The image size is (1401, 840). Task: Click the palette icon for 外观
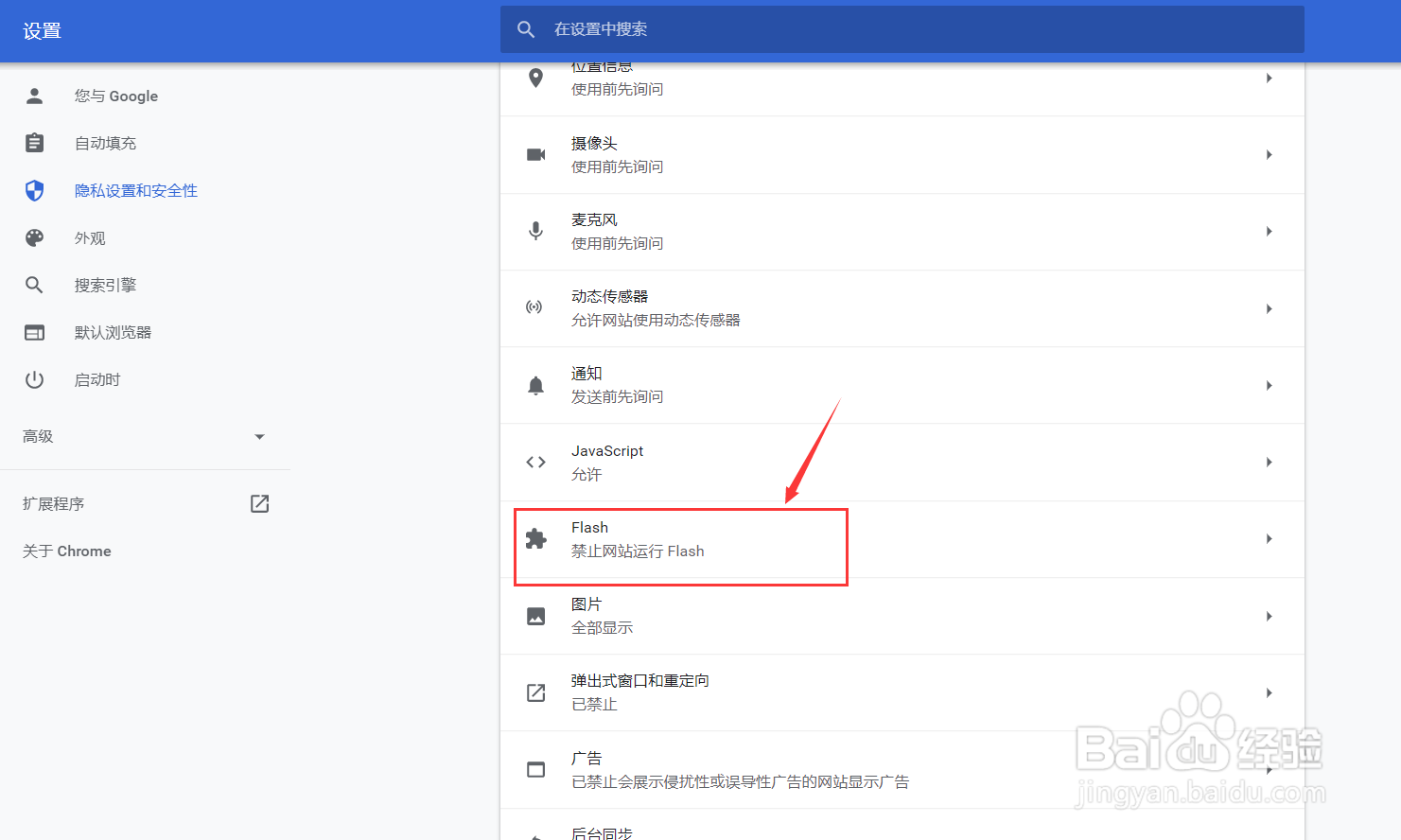pos(35,237)
